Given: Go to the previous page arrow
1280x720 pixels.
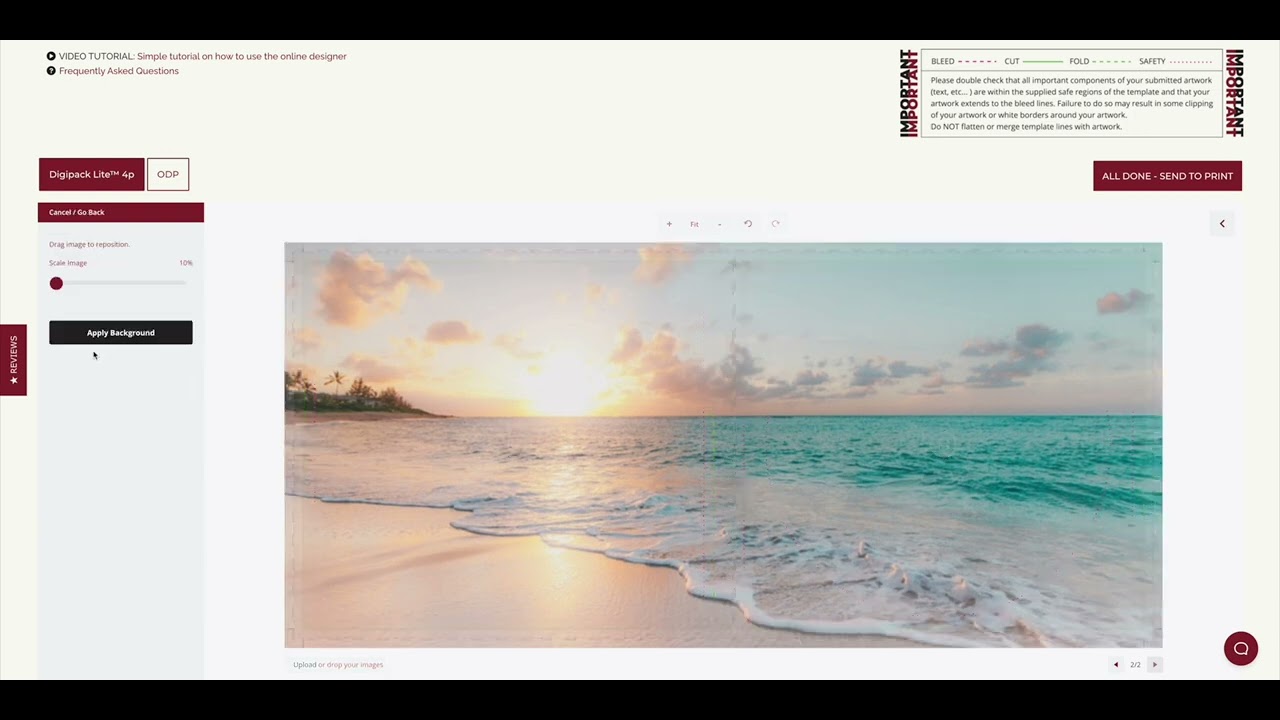Looking at the screenshot, I should tap(1116, 664).
